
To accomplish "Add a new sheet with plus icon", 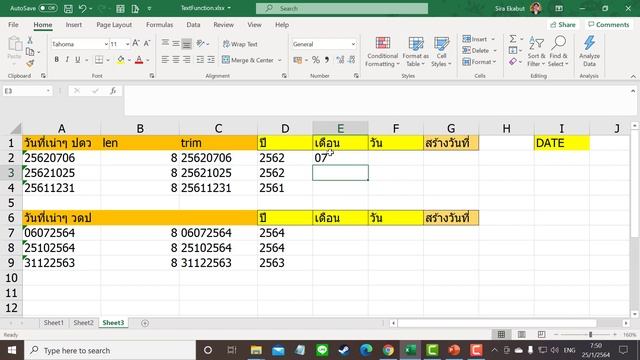I will pyautogui.click(x=145, y=323).
